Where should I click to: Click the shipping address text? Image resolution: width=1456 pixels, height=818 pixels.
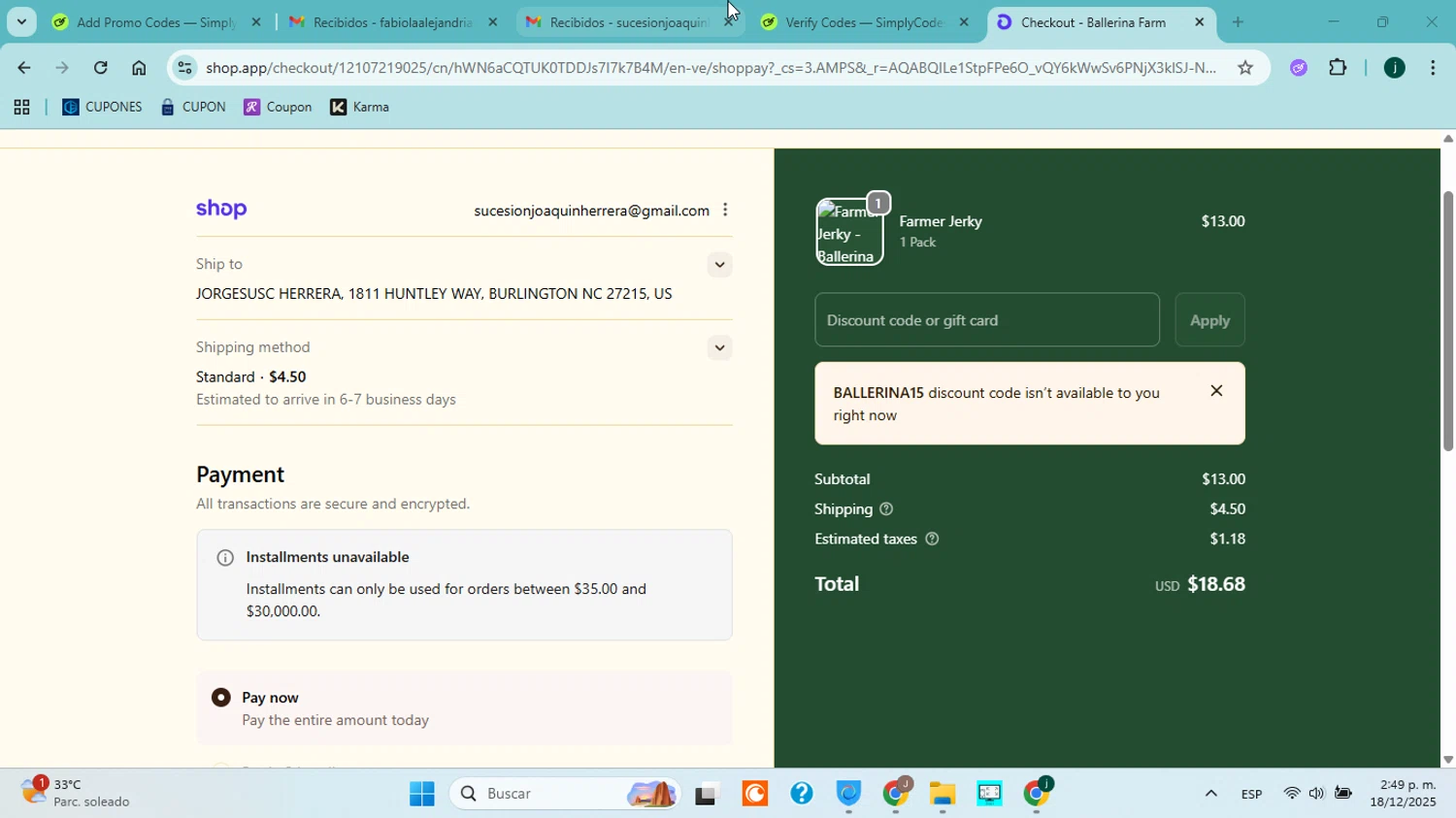tap(434, 294)
